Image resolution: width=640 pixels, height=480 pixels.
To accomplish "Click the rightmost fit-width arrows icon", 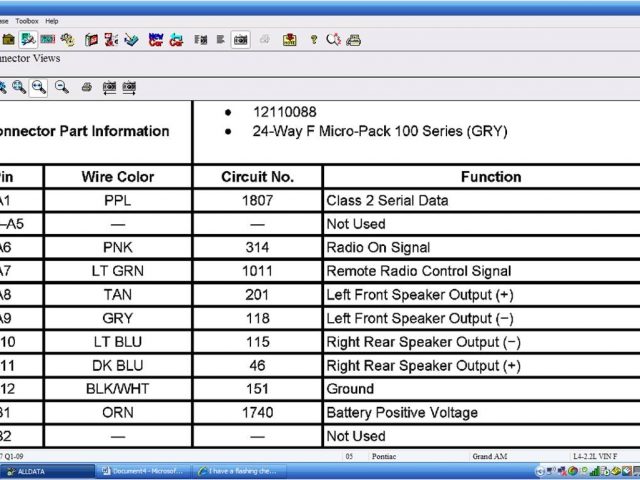I will tap(129, 88).
